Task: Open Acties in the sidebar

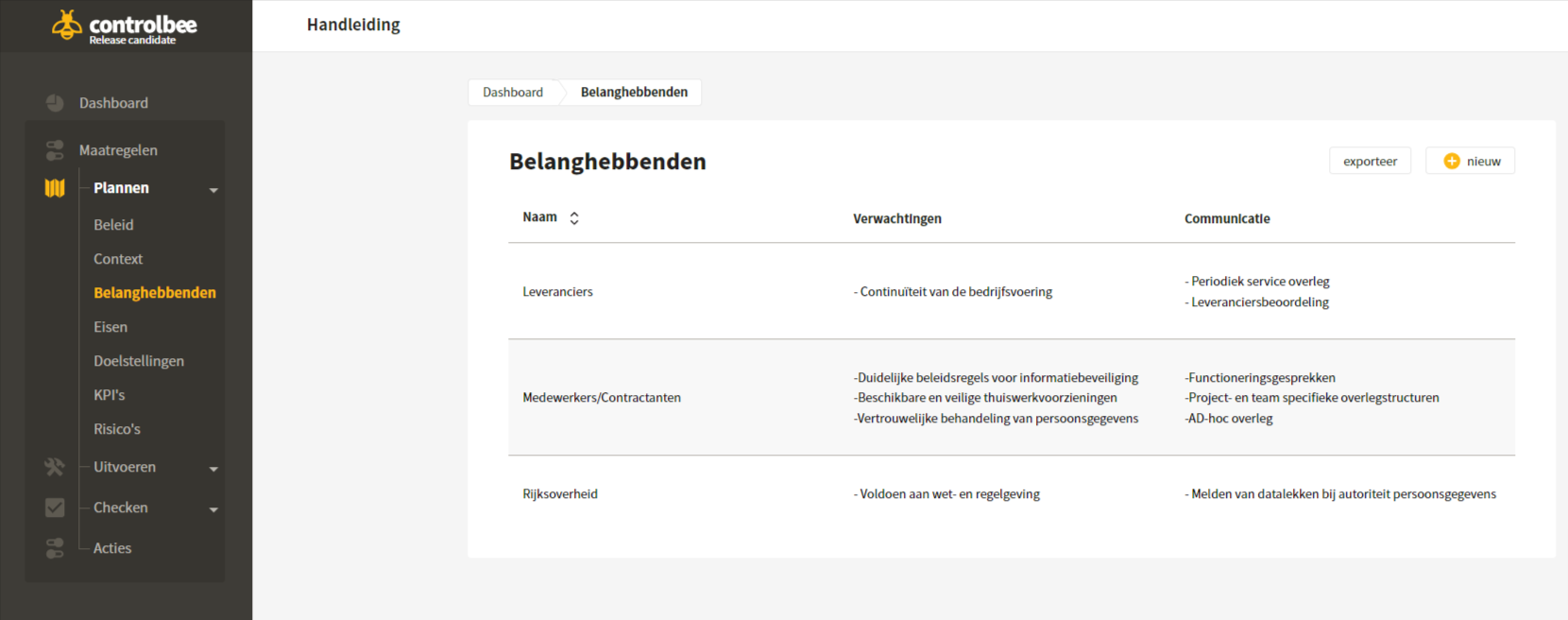Action: coord(112,548)
